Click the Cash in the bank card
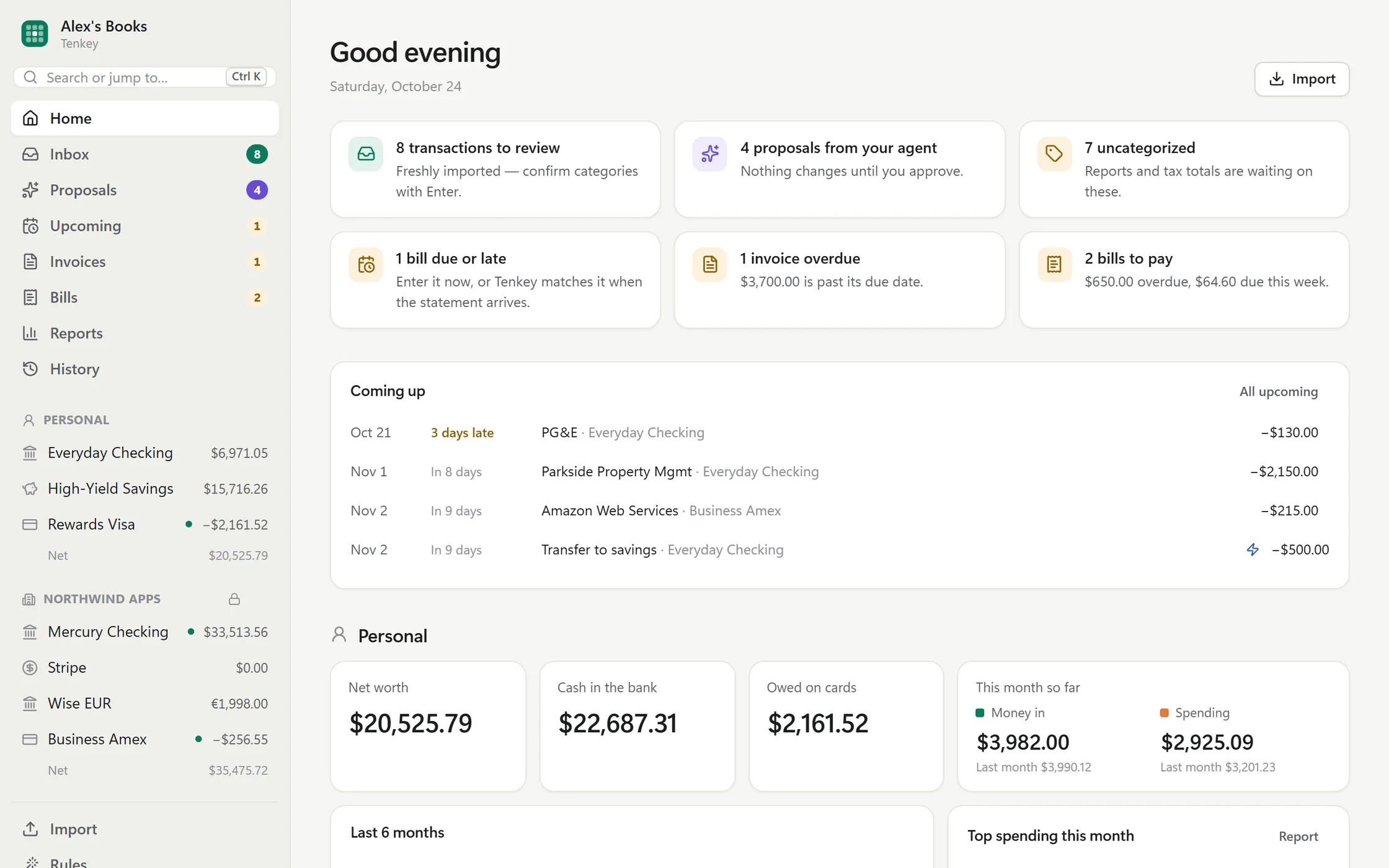1389x868 pixels. point(637,726)
